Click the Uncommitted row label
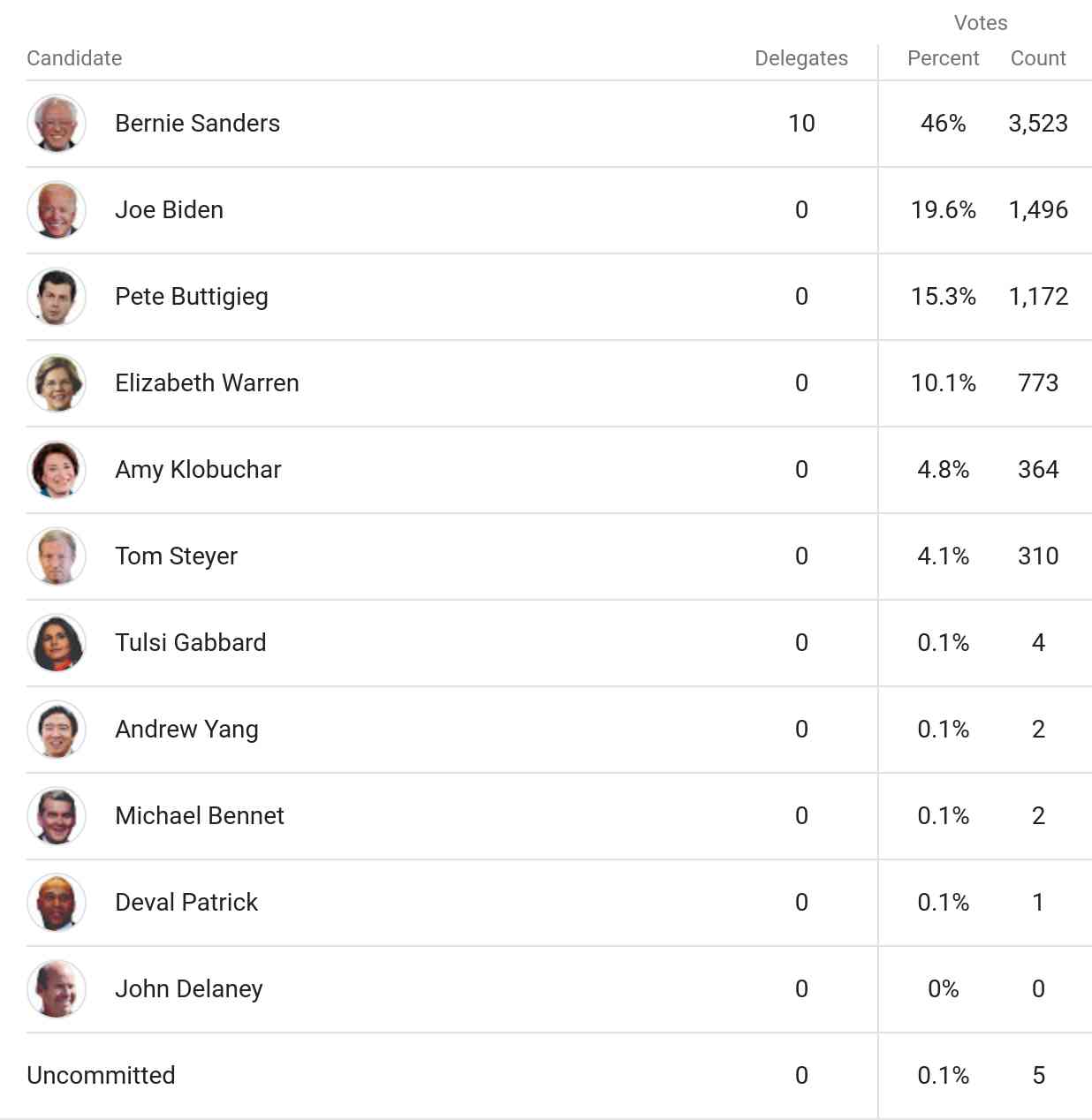The width and height of the screenshot is (1092, 1120). pyautogui.click(x=101, y=1076)
